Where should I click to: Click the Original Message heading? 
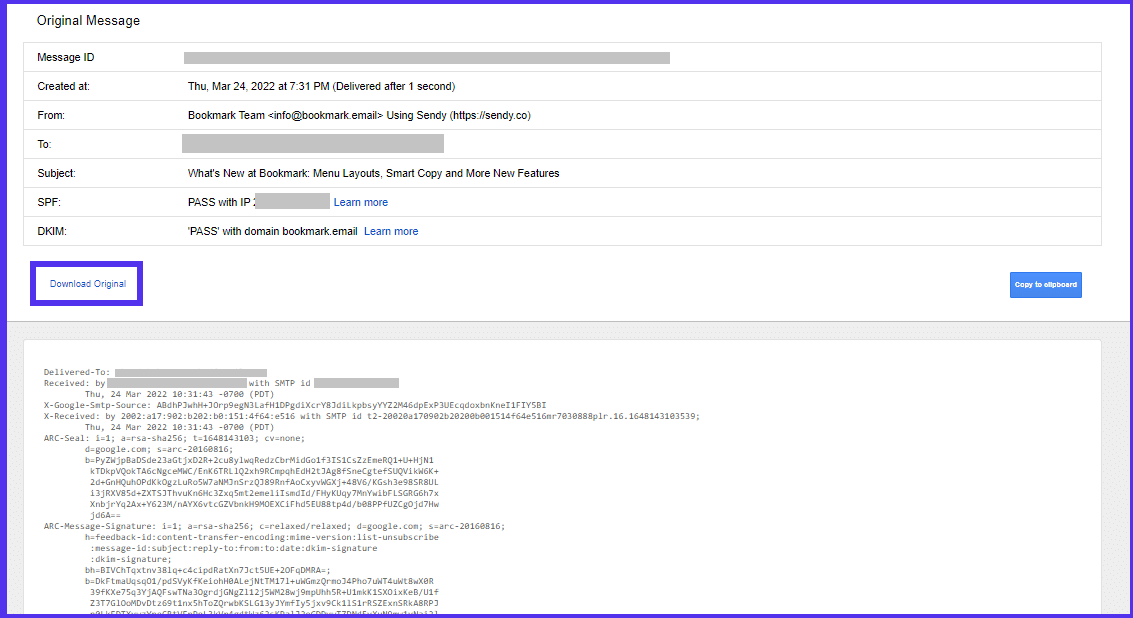tap(89, 20)
